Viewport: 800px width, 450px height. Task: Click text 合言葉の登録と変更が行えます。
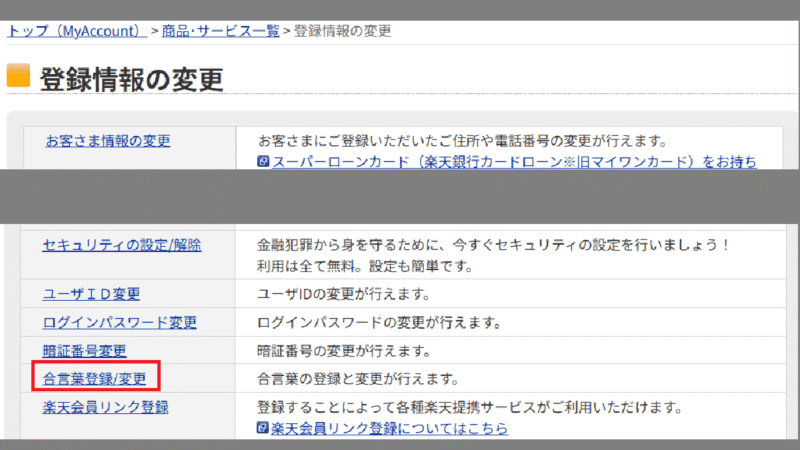[x=358, y=379]
